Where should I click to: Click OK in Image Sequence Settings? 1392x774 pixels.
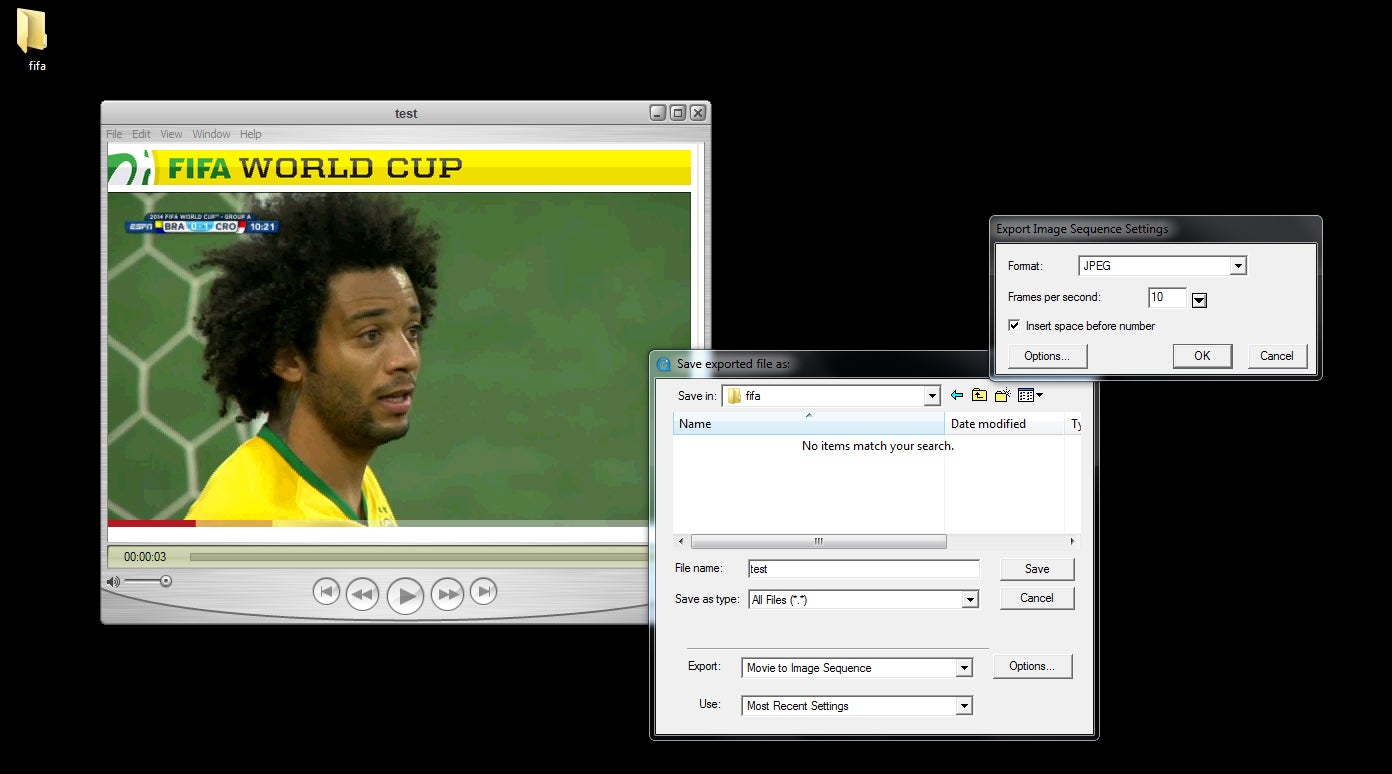1202,356
